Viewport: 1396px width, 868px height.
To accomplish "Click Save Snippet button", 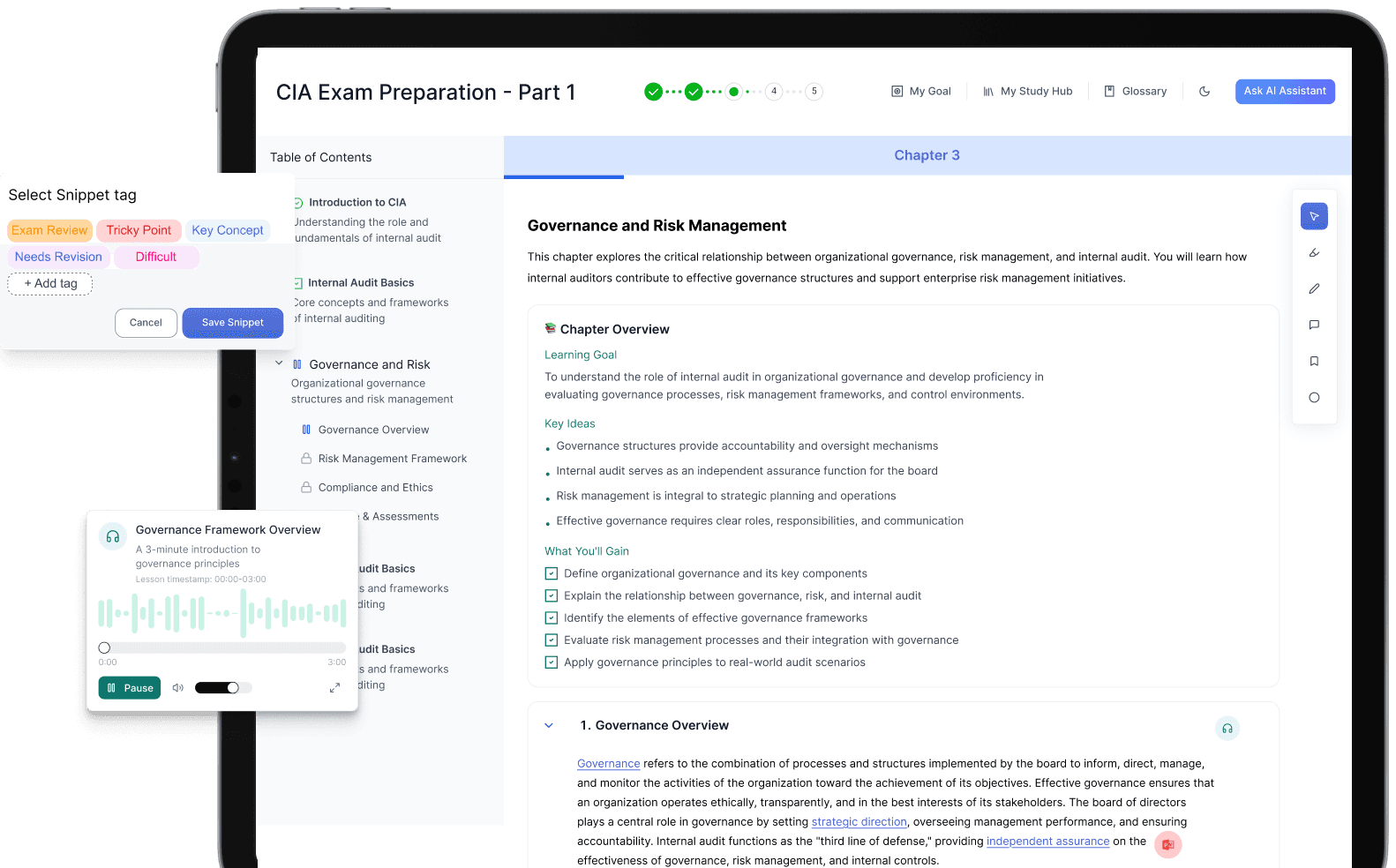I will (x=233, y=323).
